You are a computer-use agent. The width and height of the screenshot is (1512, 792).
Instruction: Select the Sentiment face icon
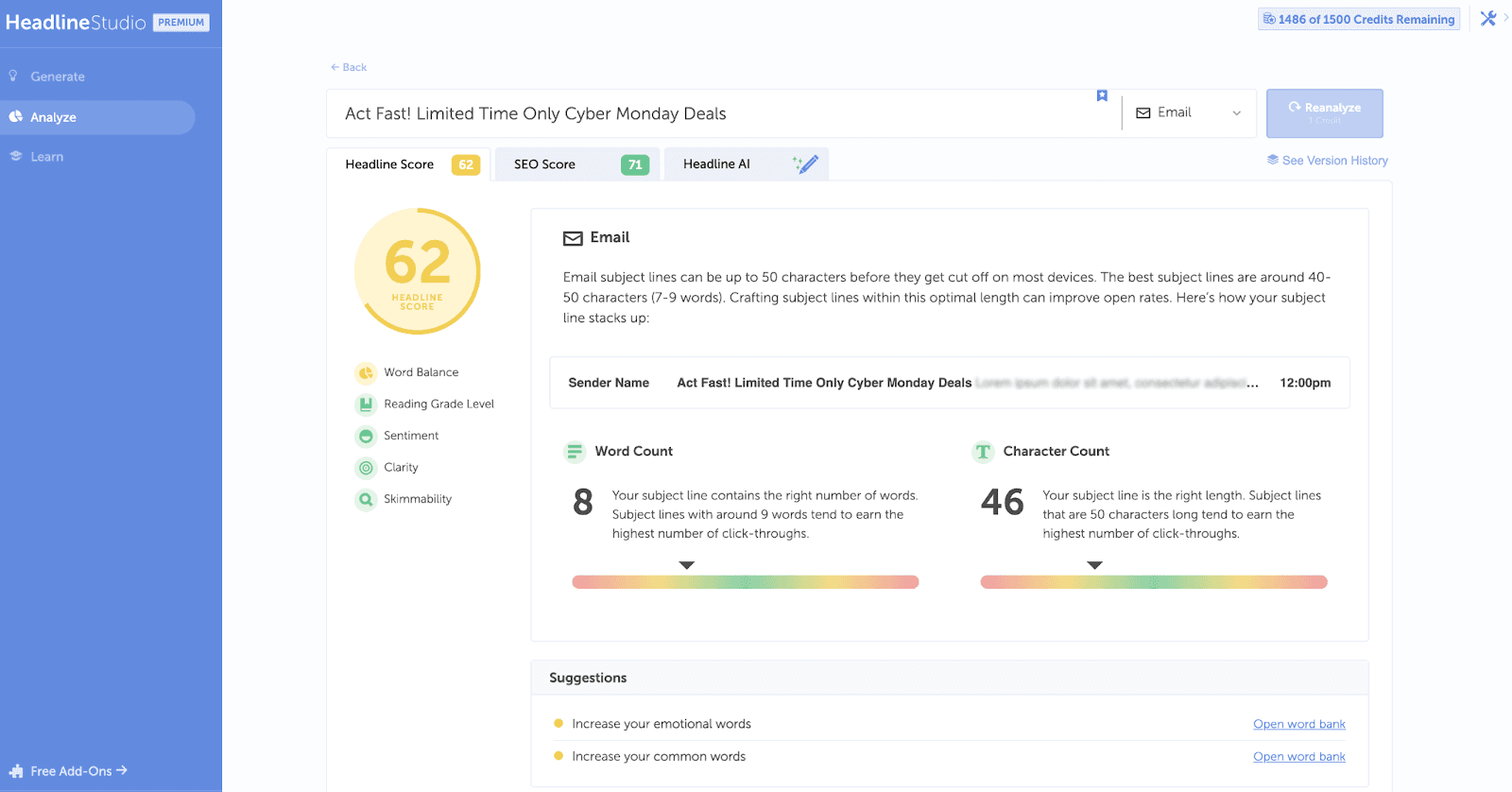point(366,437)
